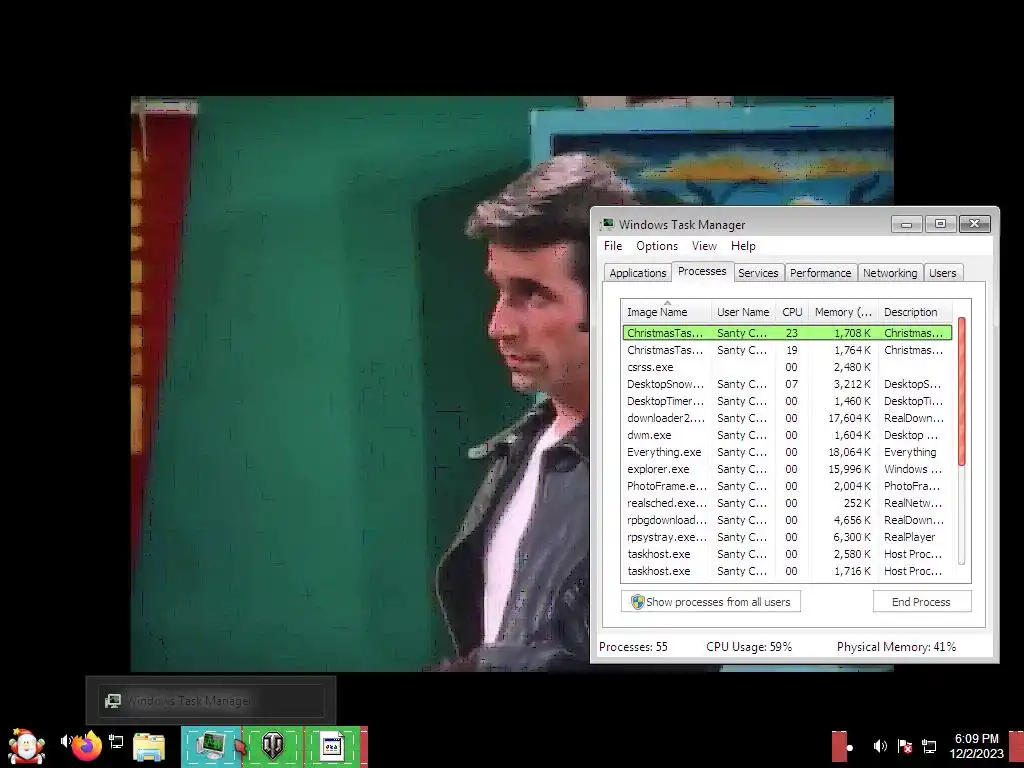Launch Firefox from the taskbar
Screen dimensions: 1024x768
[88, 746]
